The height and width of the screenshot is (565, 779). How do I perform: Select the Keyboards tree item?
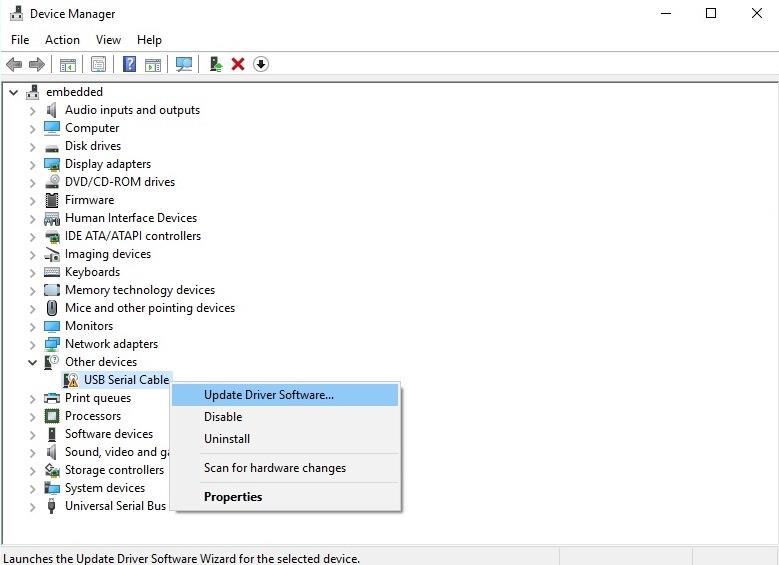tap(92, 272)
